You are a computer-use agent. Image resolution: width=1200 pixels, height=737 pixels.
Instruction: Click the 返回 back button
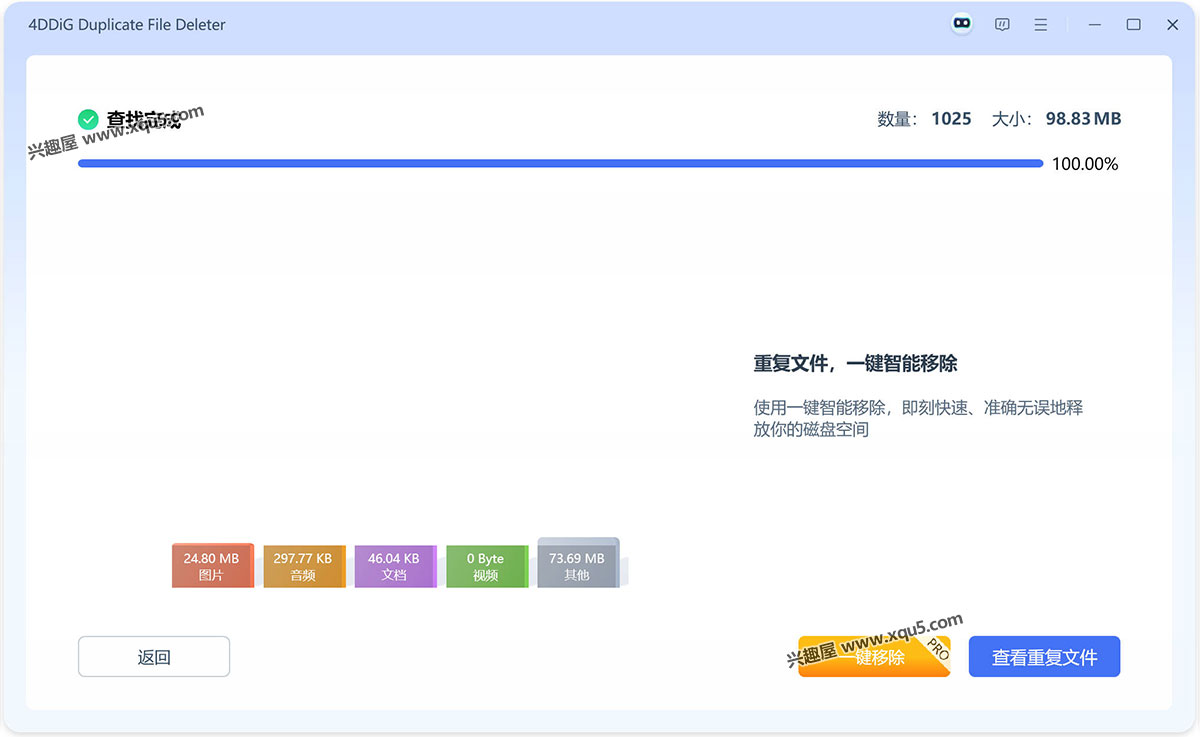coord(154,657)
